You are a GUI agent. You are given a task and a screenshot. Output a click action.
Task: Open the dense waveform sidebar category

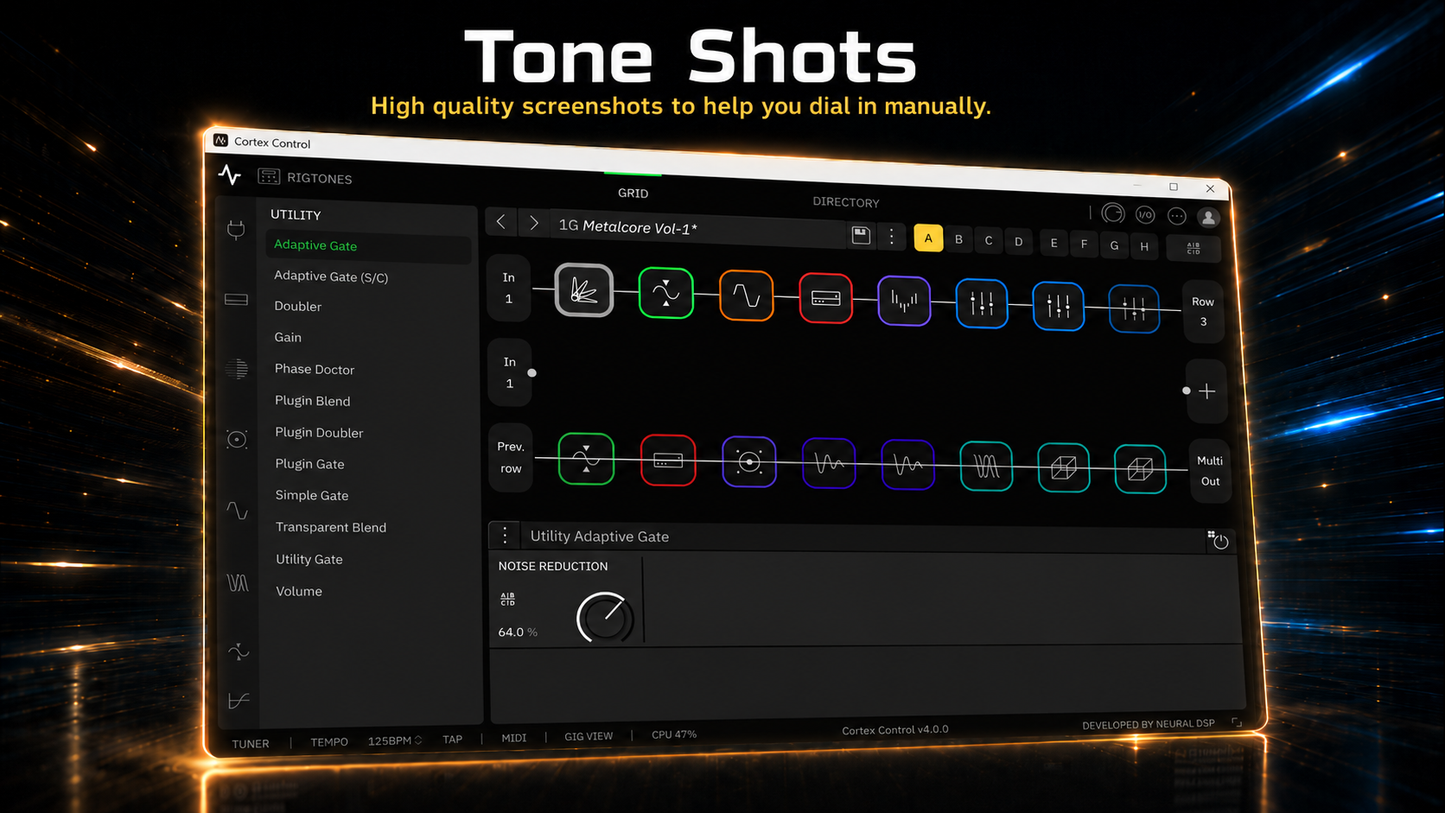tap(238, 582)
